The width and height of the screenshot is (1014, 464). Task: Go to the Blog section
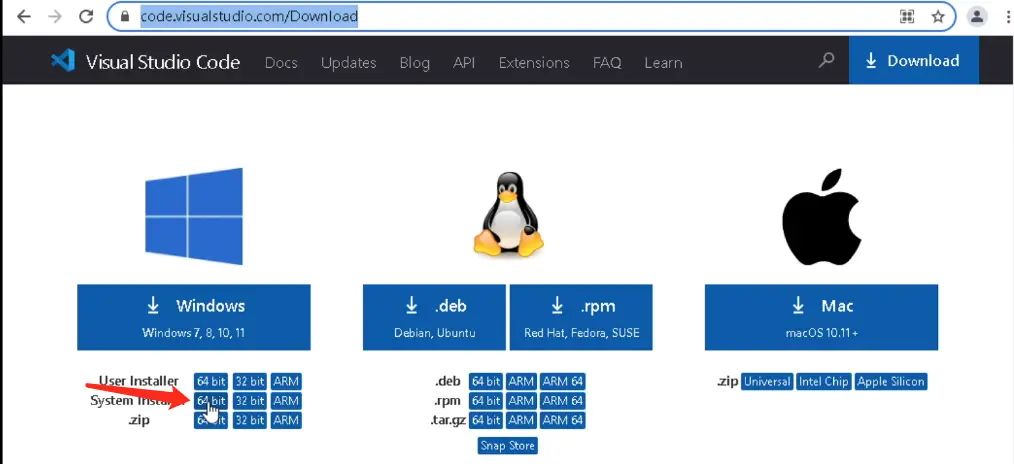click(x=415, y=63)
